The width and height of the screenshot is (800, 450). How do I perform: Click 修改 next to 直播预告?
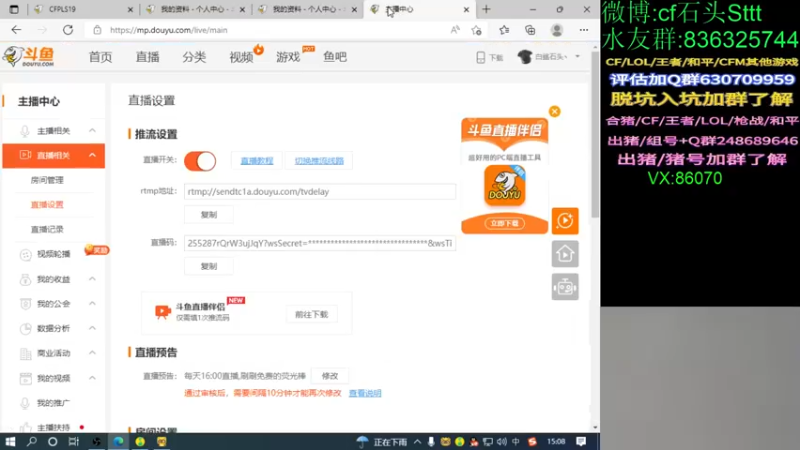[330, 376]
